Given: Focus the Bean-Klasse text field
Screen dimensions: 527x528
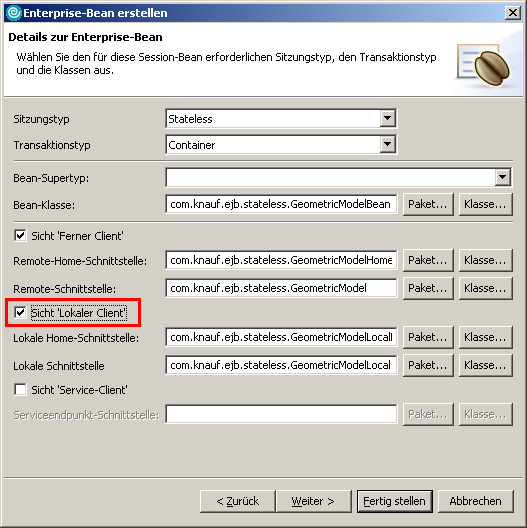Looking at the screenshot, I should (x=281, y=204).
